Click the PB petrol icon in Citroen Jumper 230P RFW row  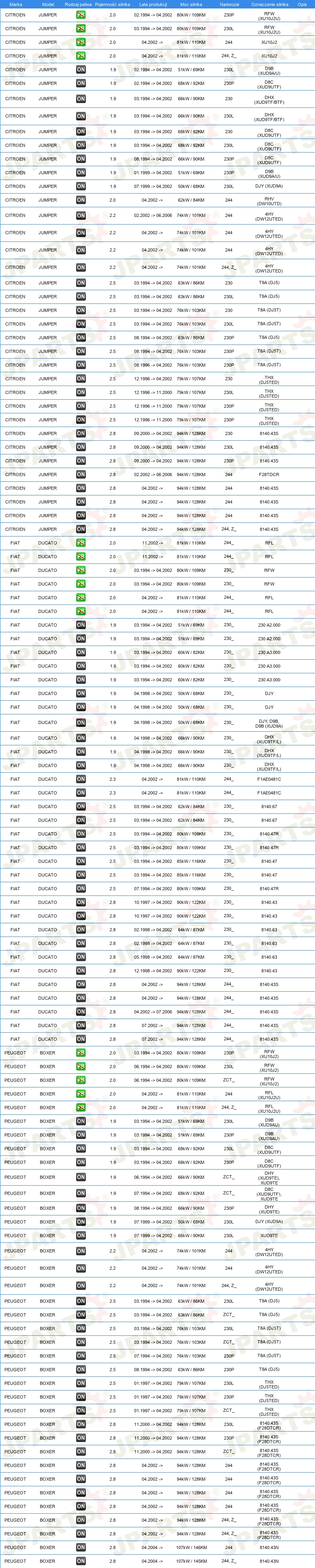[x=81, y=14]
